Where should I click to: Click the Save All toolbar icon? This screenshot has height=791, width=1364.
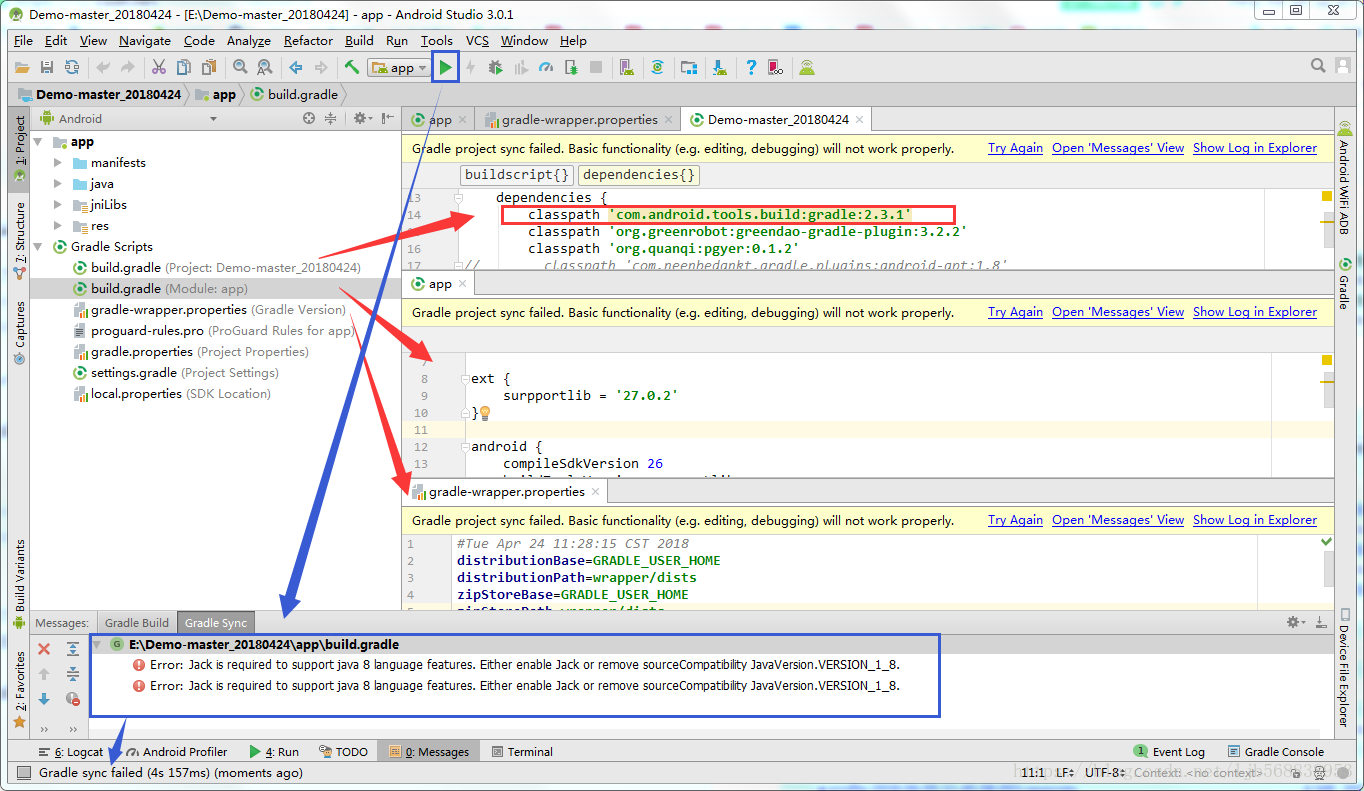(47, 67)
